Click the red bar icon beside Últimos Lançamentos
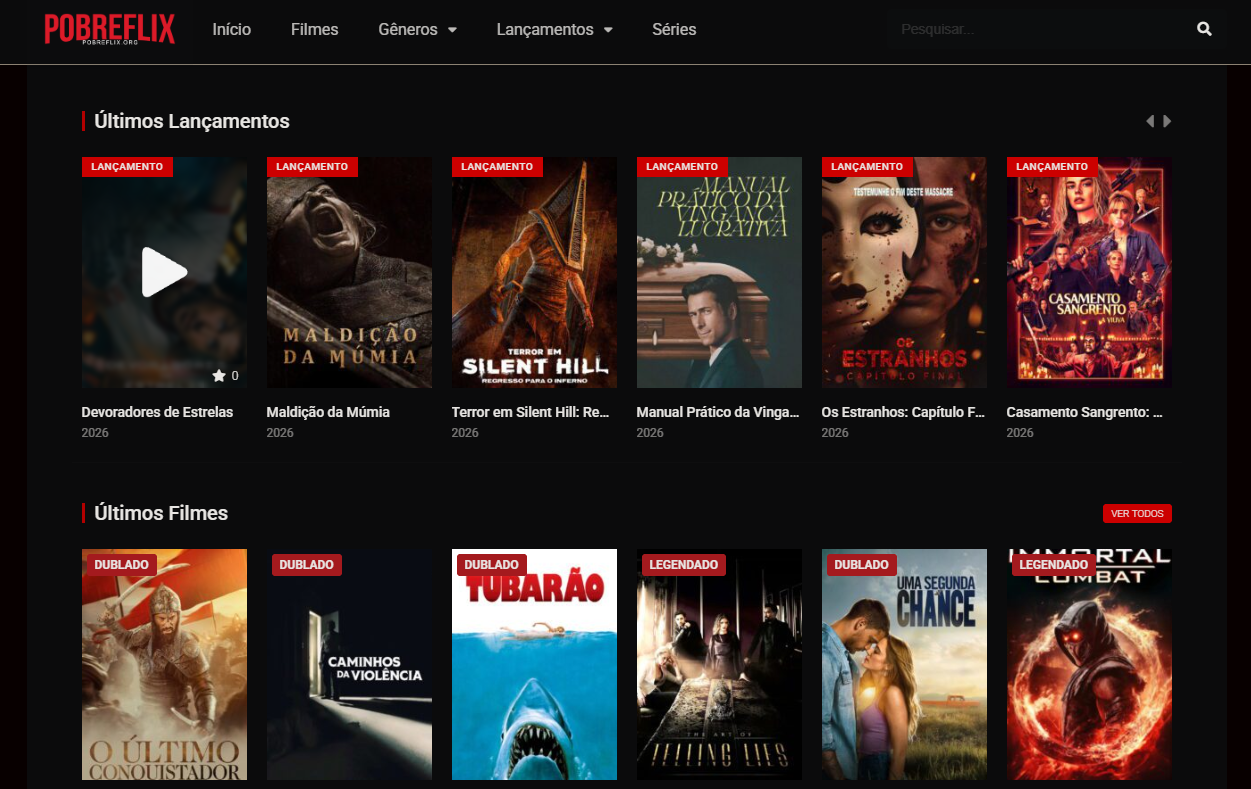 click(x=83, y=120)
